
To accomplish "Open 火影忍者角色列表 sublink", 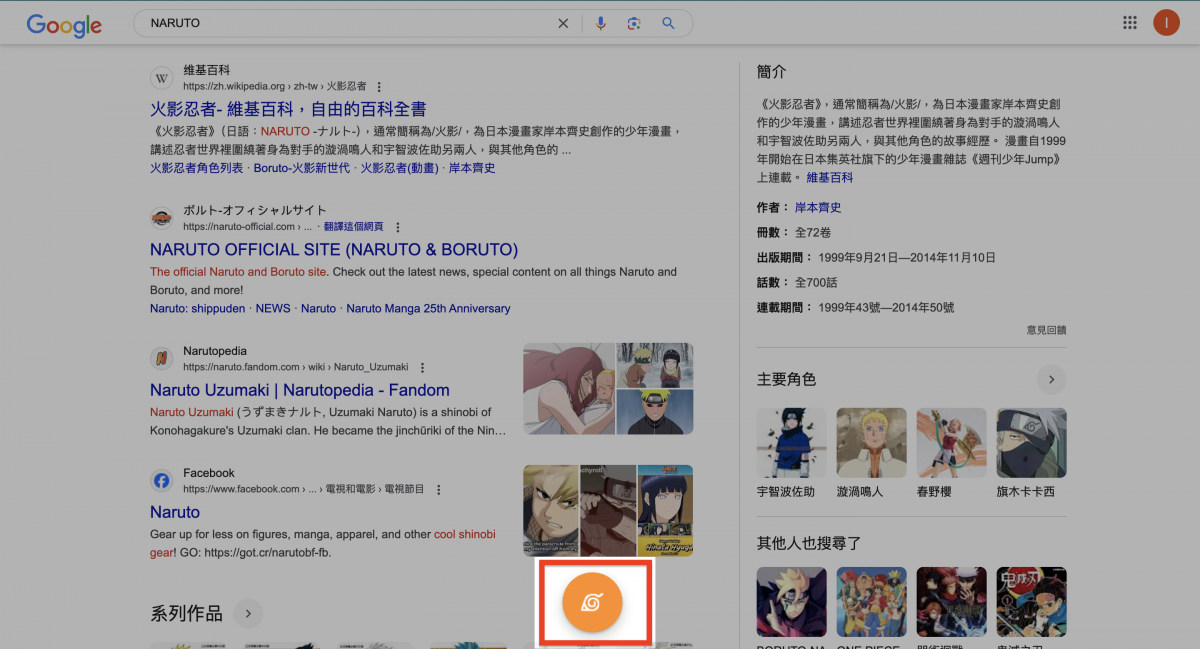I will (x=196, y=168).
